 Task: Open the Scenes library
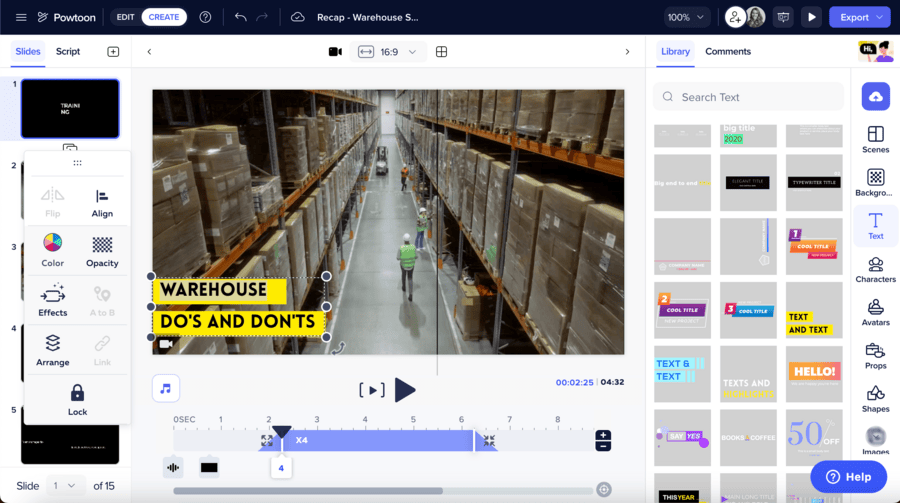[x=875, y=140]
